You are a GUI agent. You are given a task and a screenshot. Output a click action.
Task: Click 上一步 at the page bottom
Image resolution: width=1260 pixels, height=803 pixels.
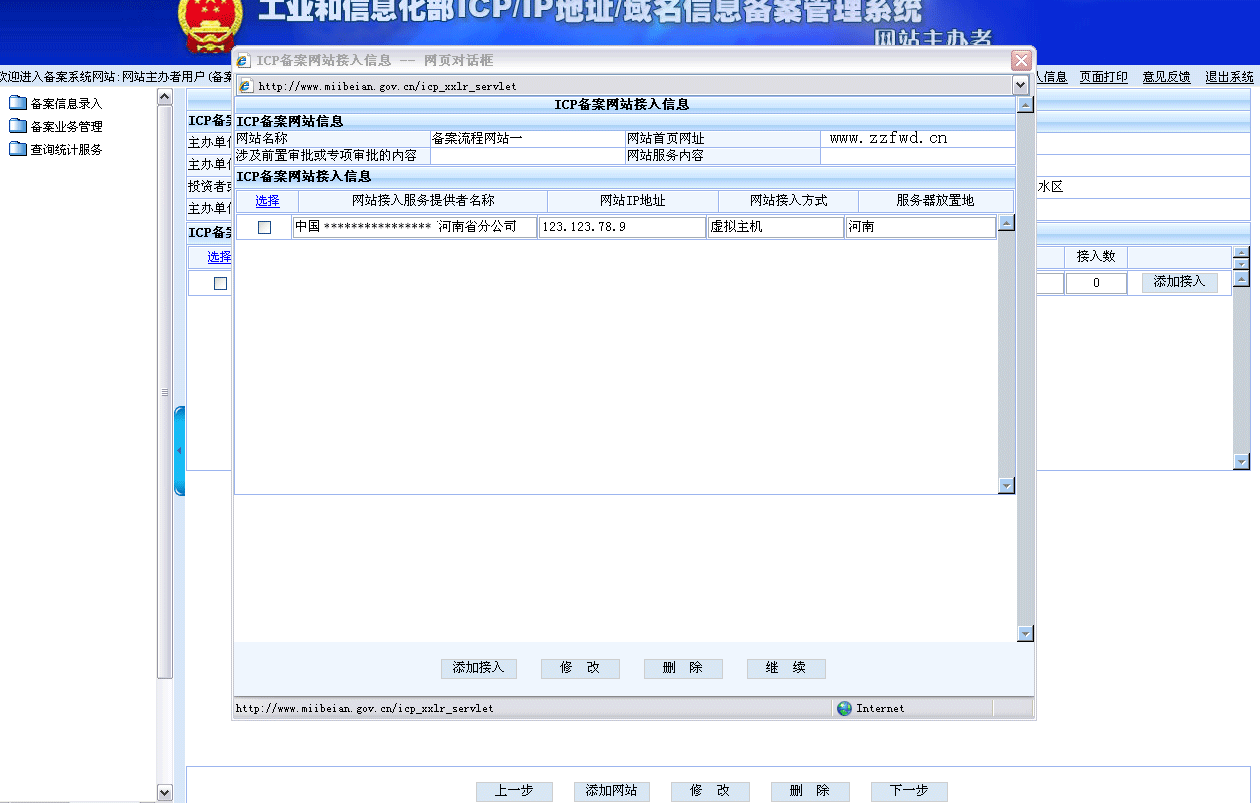point(514,791)
